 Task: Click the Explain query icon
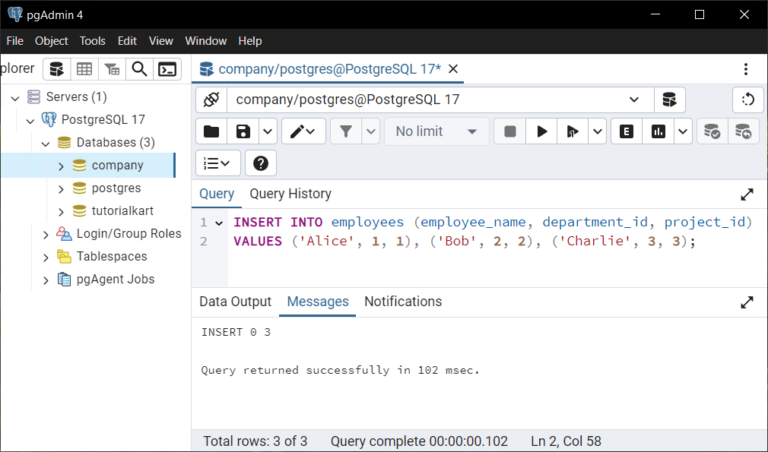(627, 131)
